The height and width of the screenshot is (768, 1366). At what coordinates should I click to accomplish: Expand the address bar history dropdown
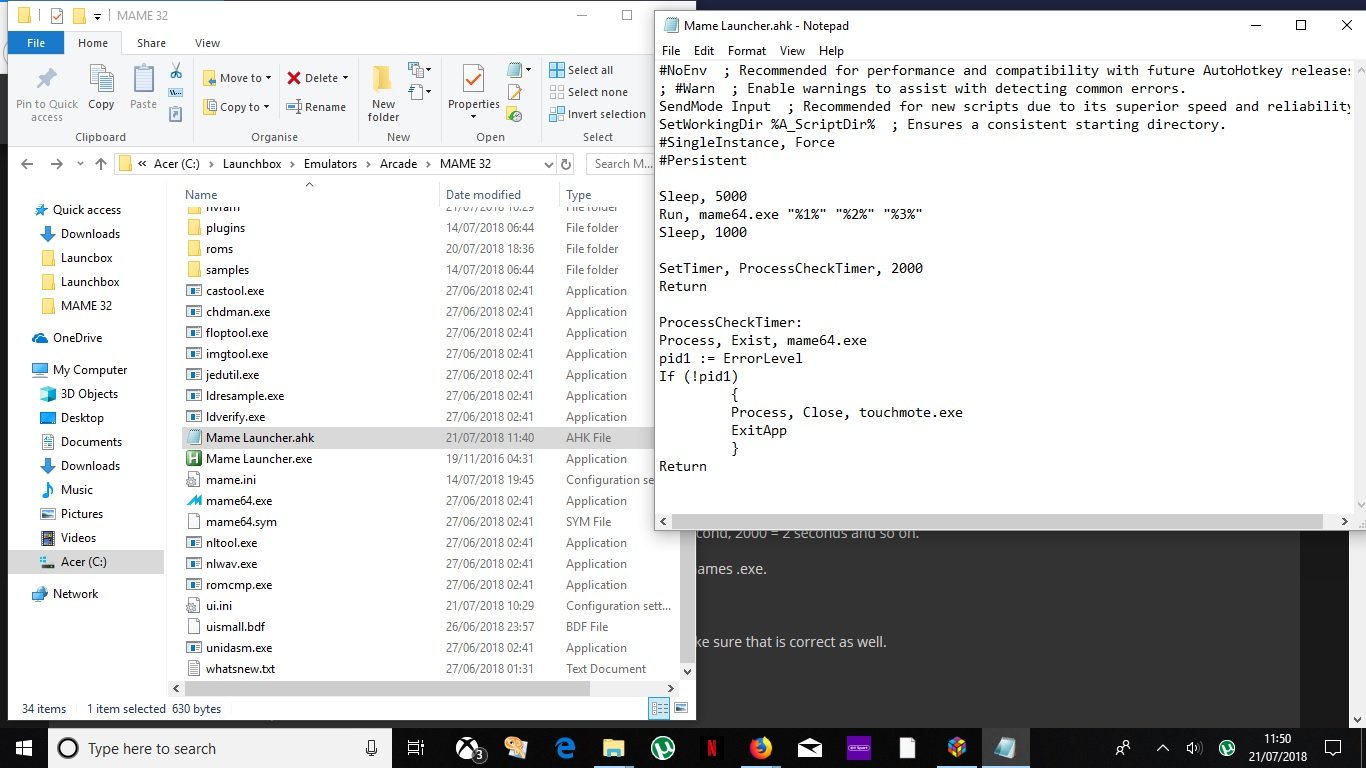548,164
